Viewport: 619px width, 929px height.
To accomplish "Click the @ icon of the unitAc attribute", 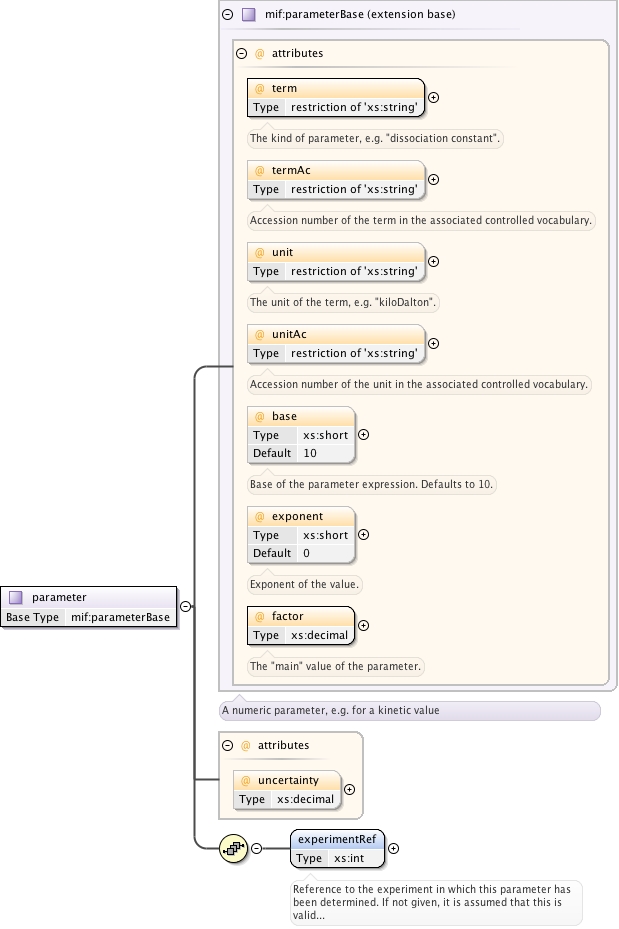I will [259, 334].
